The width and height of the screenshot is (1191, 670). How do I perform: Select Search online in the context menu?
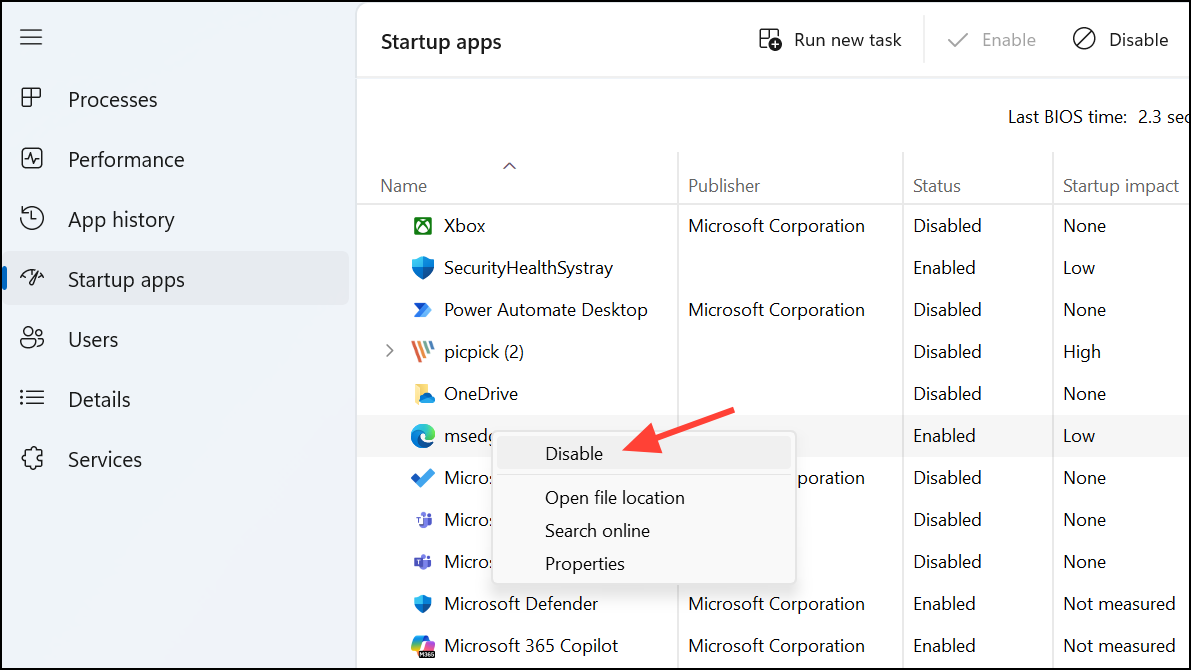tap(597, 530)
